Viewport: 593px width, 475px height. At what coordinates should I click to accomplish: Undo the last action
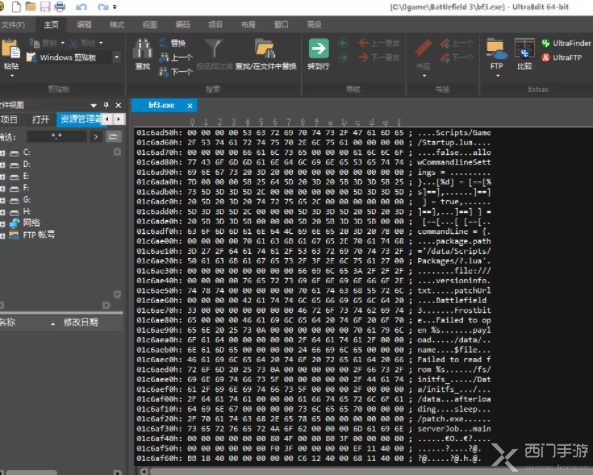pyautogui.click(x=81, y=7)
